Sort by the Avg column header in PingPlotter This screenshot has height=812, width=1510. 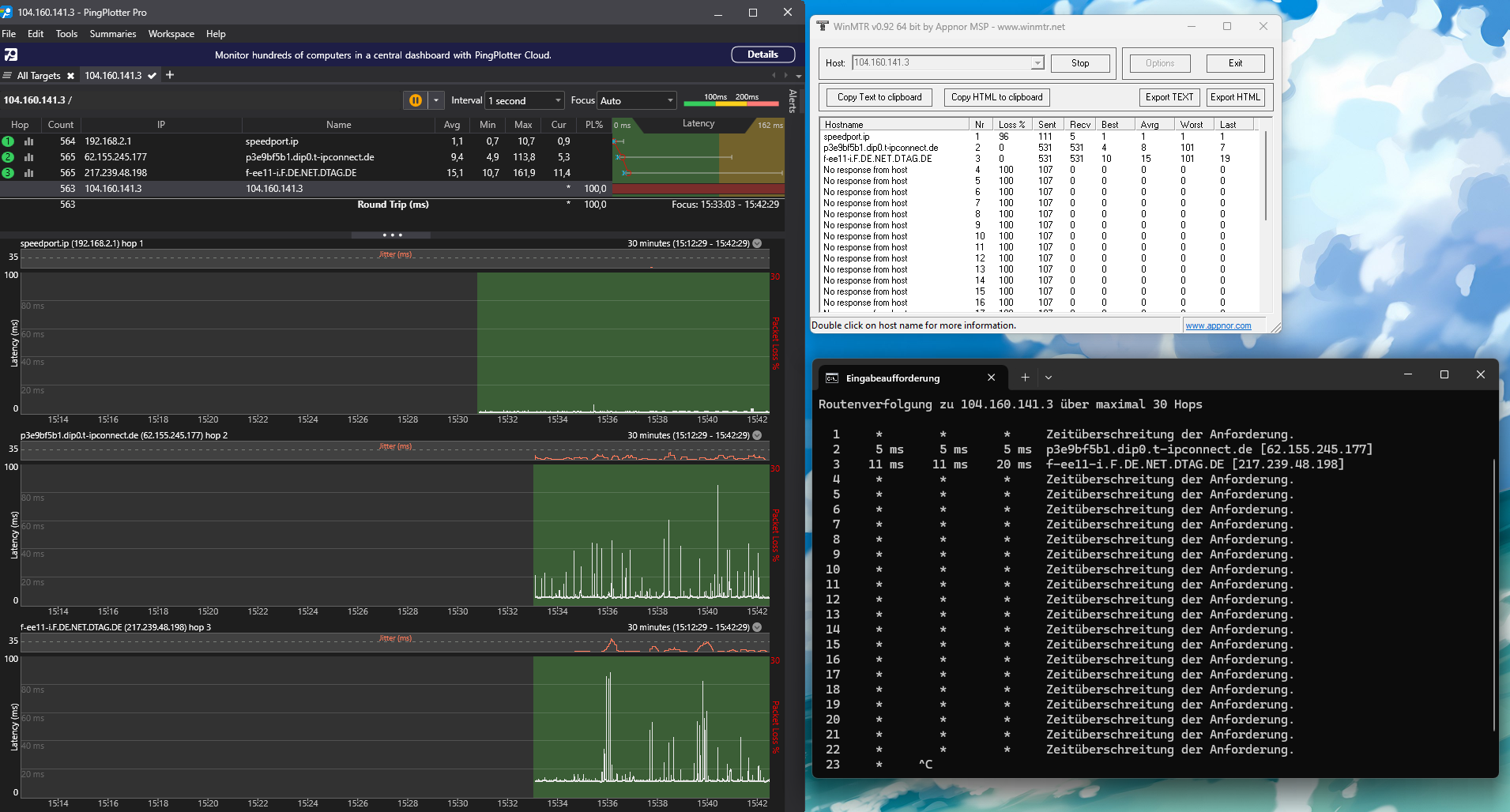click(452, 125)
